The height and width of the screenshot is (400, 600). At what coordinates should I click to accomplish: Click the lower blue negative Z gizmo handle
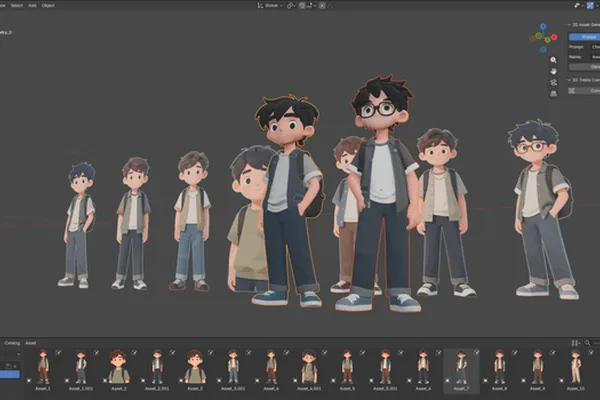click(x=543, y=49)
